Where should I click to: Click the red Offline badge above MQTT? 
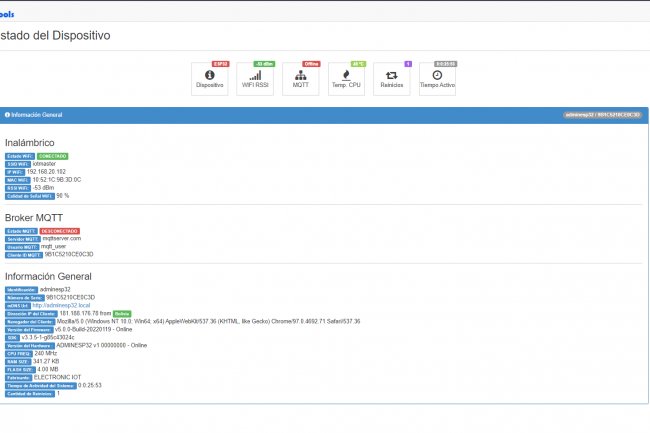click(x=310, y=63)
